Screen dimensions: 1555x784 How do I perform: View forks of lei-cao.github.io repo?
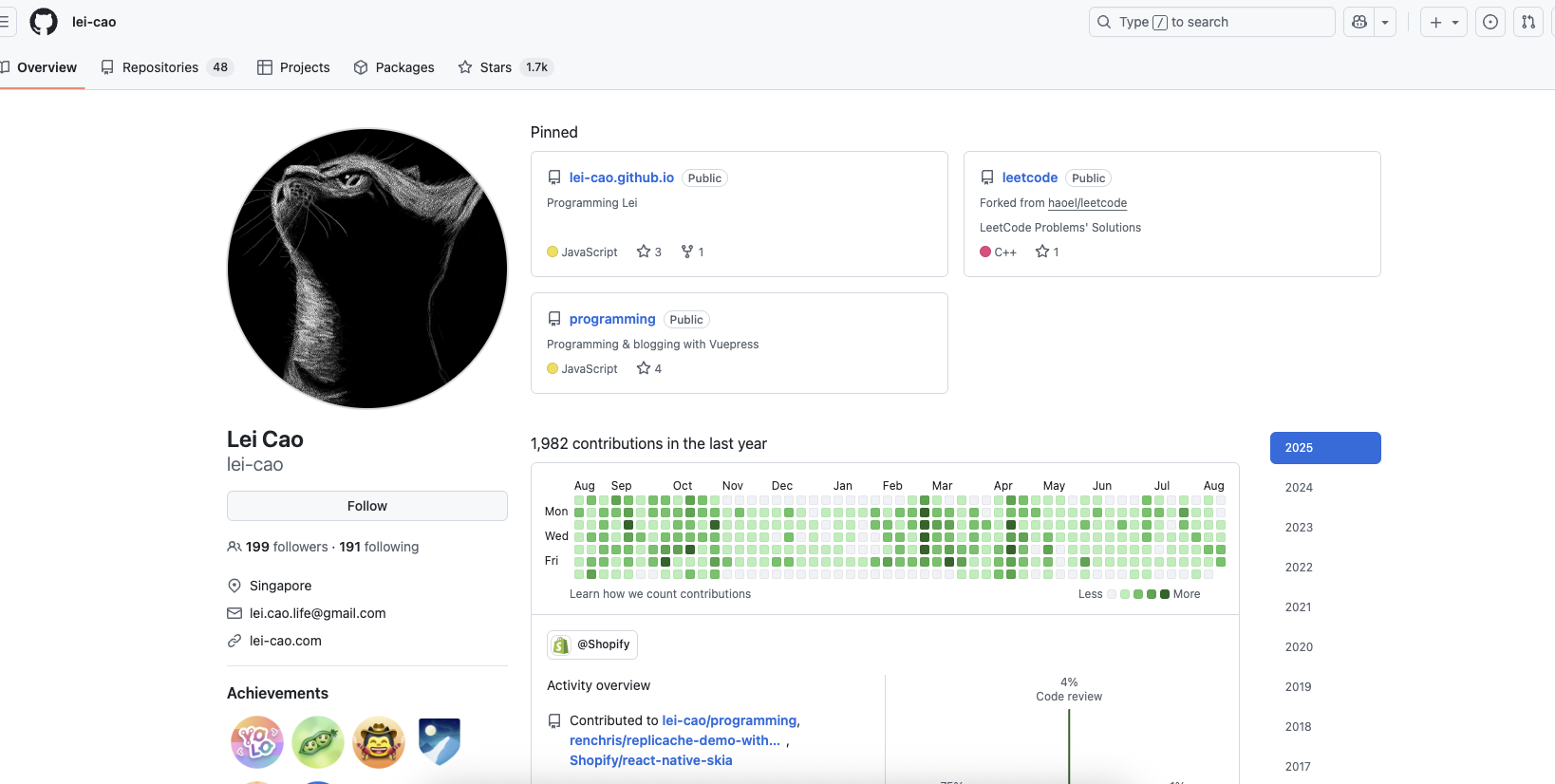pyautogui.click(x=692, y=252)
